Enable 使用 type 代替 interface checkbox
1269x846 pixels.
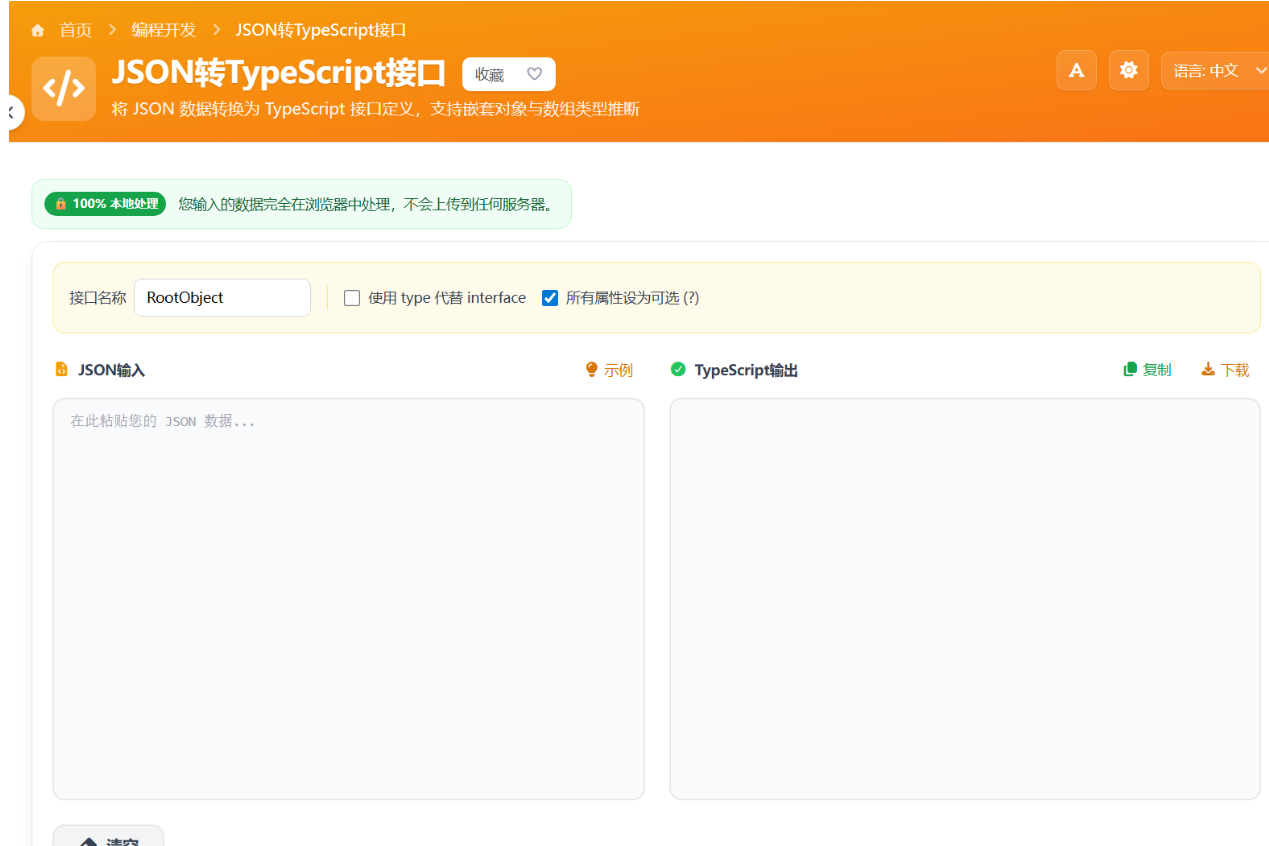point(352,298)
